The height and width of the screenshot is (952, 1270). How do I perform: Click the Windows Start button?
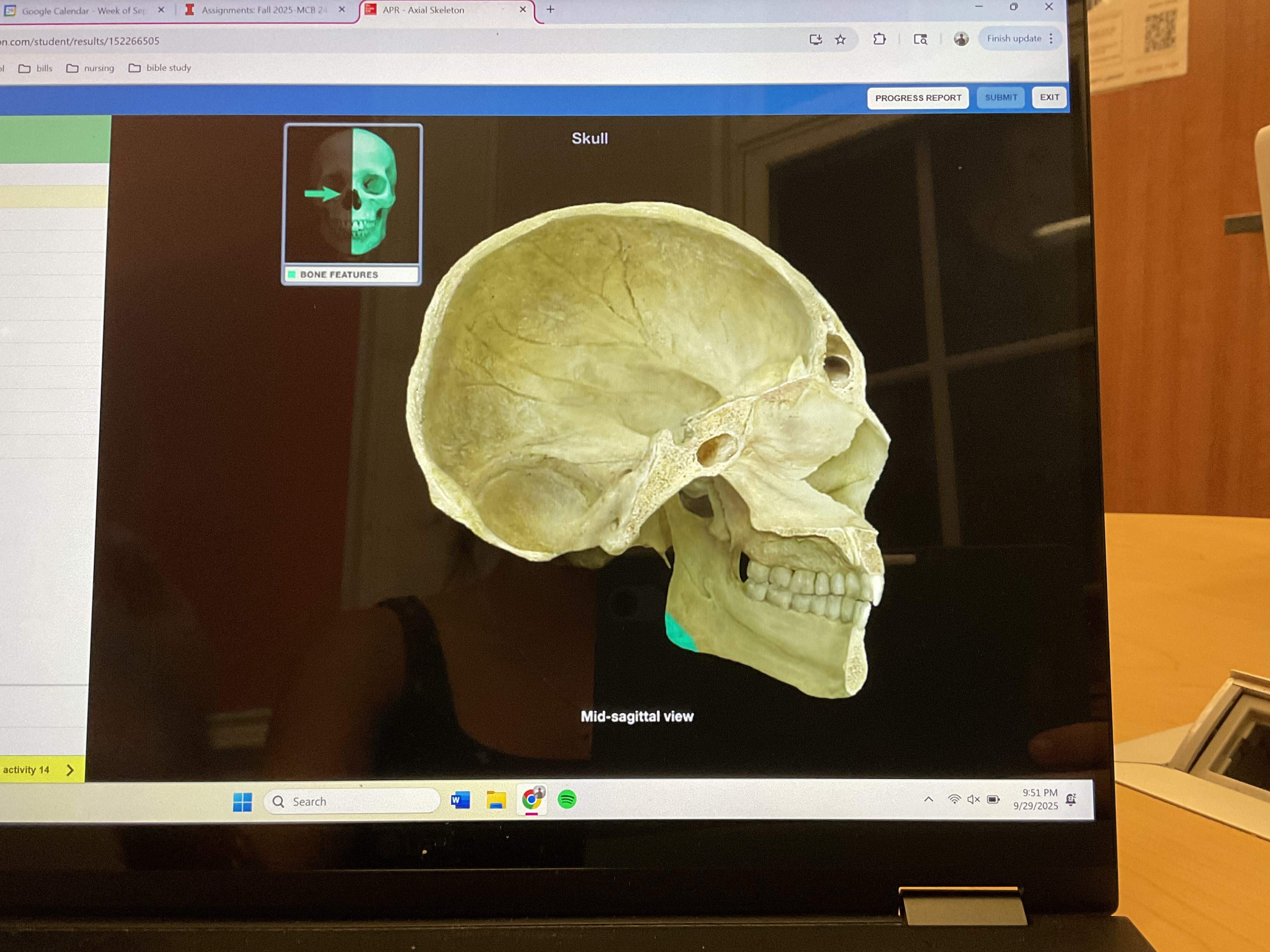coord(242,802)
